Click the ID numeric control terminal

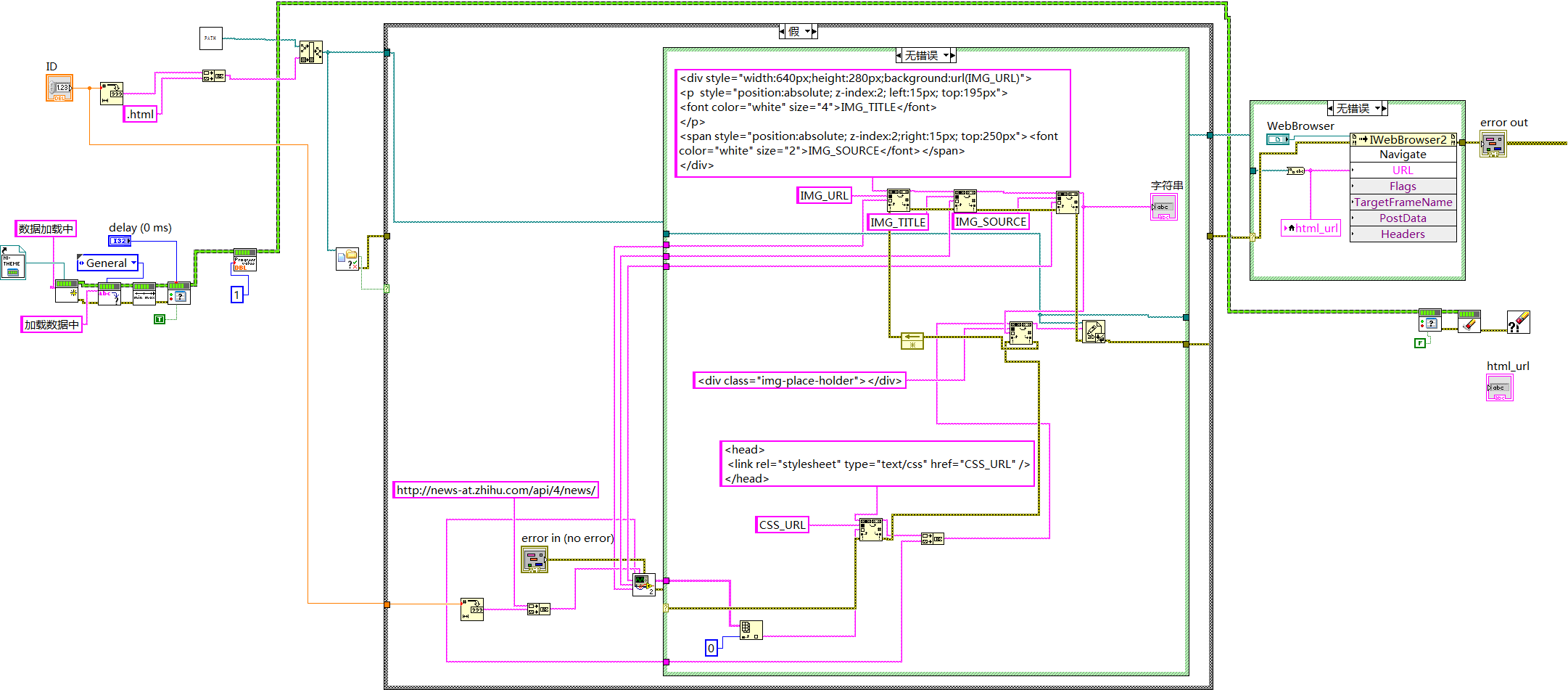[59, 88]
